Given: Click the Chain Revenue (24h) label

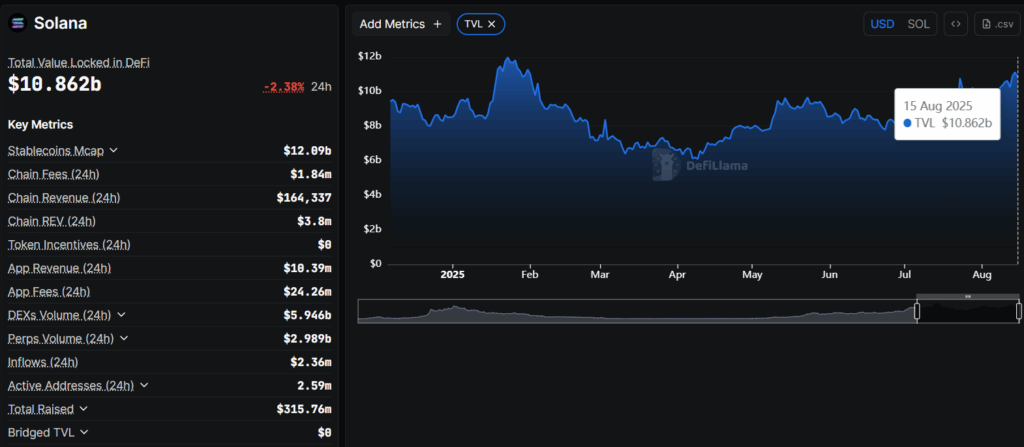Looking at the screenshot, I should [64, 197].
